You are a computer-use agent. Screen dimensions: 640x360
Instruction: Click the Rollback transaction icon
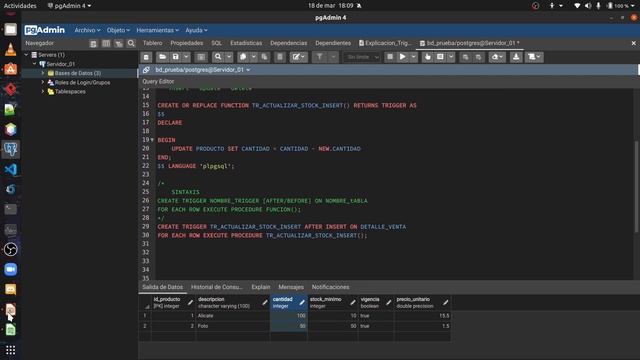click(478, 57)
